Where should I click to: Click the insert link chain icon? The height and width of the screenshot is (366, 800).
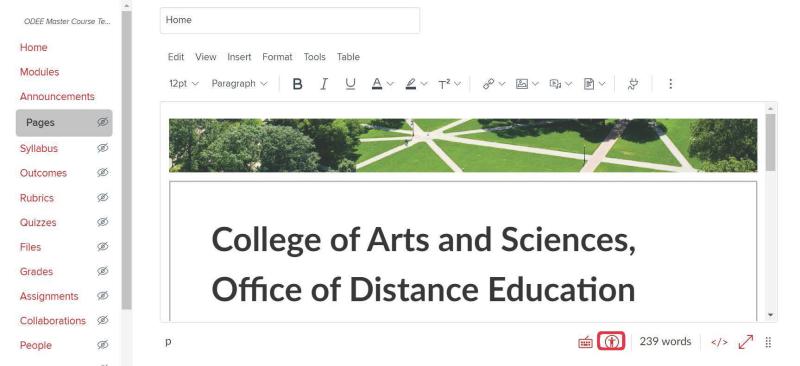click(488, 84)
